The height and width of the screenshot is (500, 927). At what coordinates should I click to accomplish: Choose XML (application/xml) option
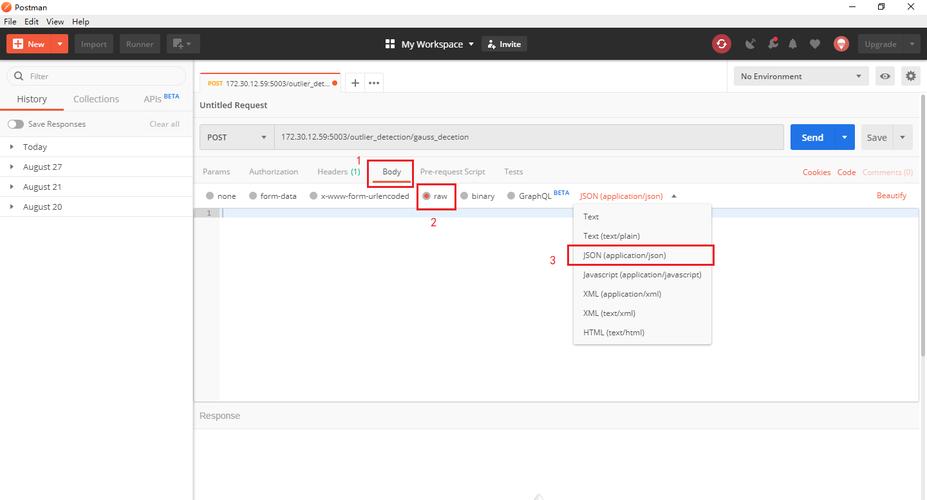pos(641,294)
